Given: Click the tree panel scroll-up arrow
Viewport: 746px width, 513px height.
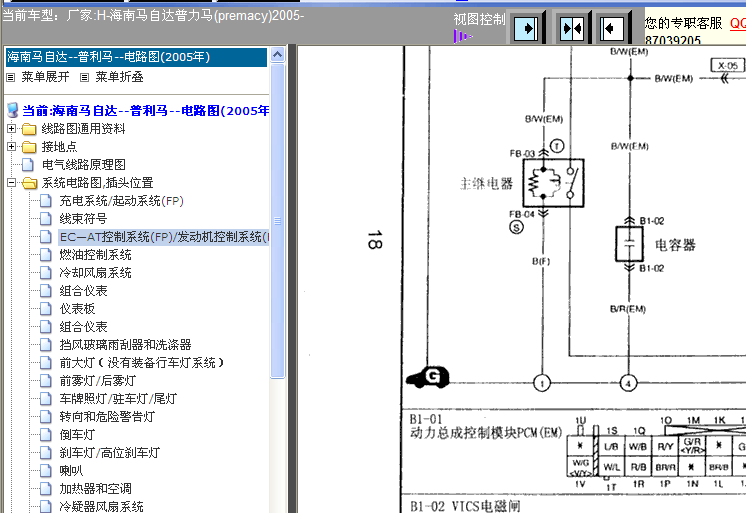Looking at the screenshot, I should (x=277, y=55).
